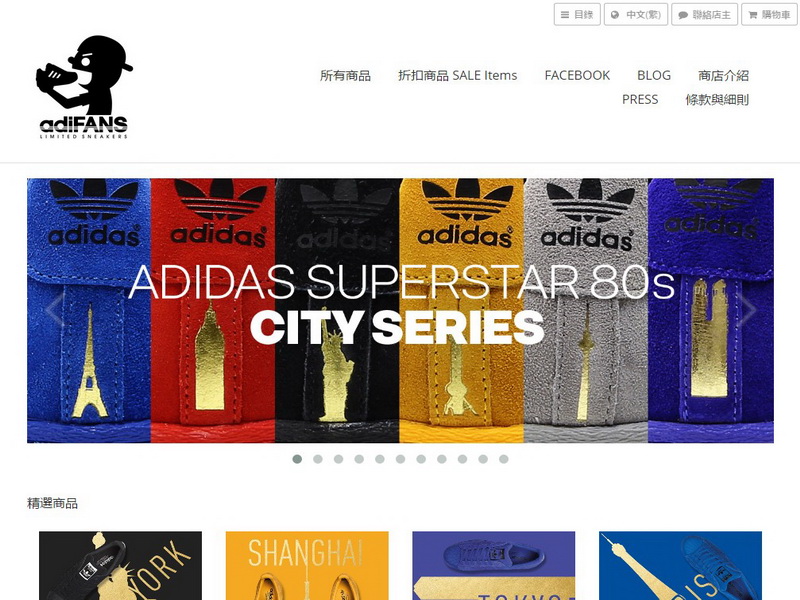Select the first carousel dot indicator
Screen dimensions: 800x600
pyautogui.click(x=297, y=459)
